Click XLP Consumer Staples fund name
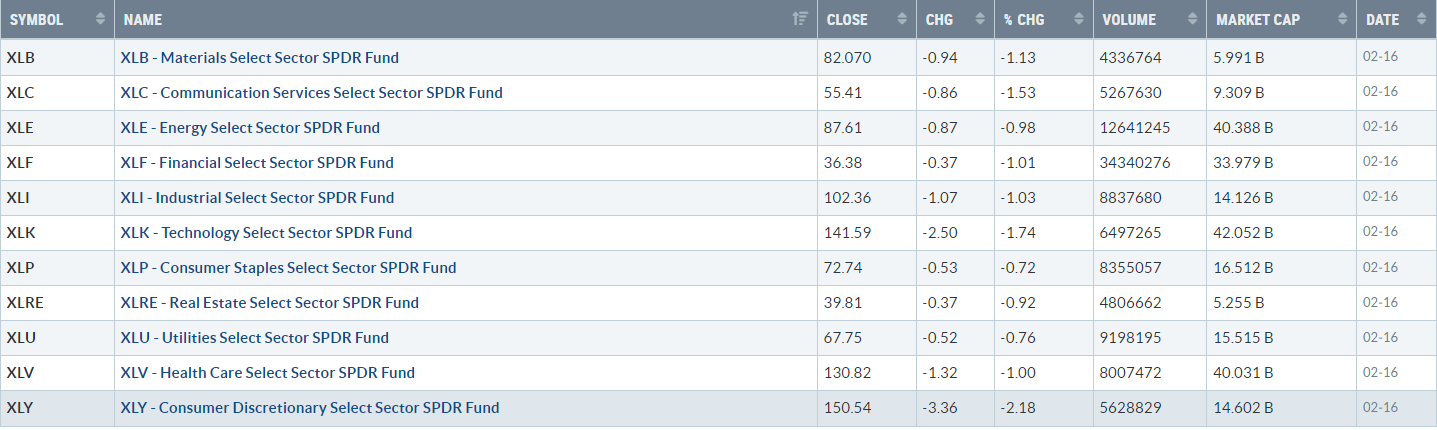This screenshot has height=430, width=1437. click(x=288, y=268)
